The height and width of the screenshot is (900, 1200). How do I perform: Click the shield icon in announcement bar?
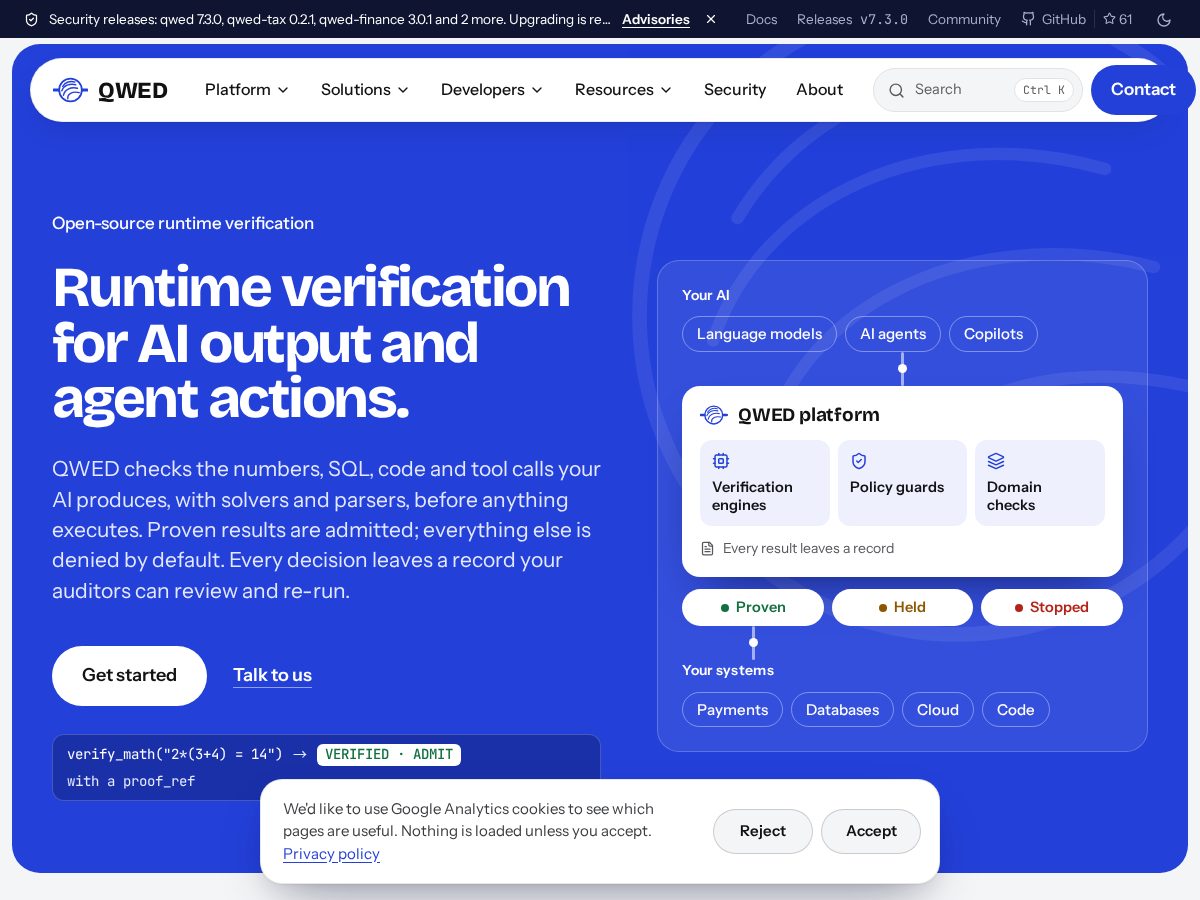[x=31, y=19]
